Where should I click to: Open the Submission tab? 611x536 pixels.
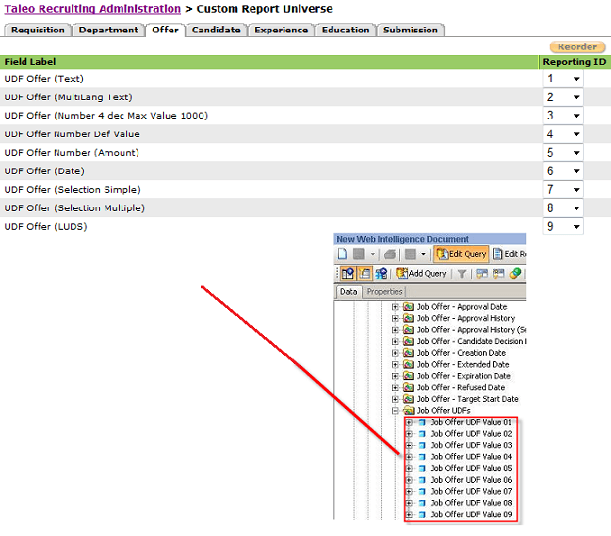click(410, 30)
